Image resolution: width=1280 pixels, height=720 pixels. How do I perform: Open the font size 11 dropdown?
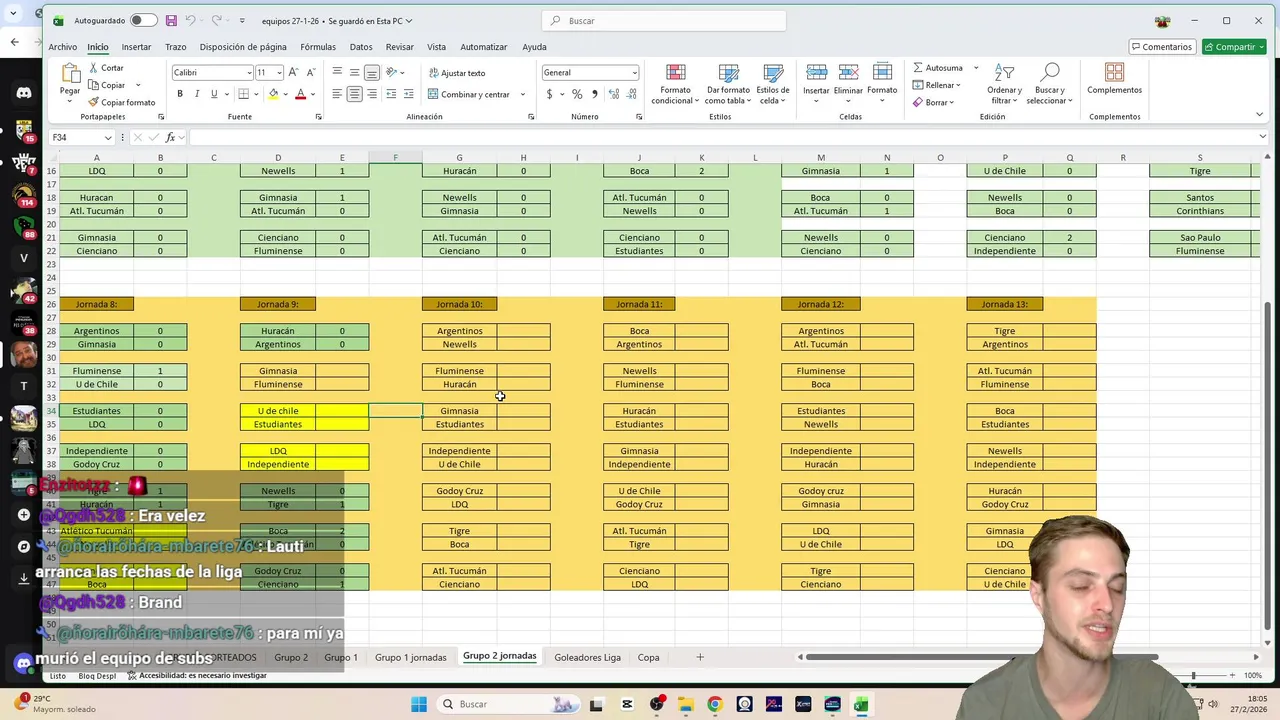278,73
